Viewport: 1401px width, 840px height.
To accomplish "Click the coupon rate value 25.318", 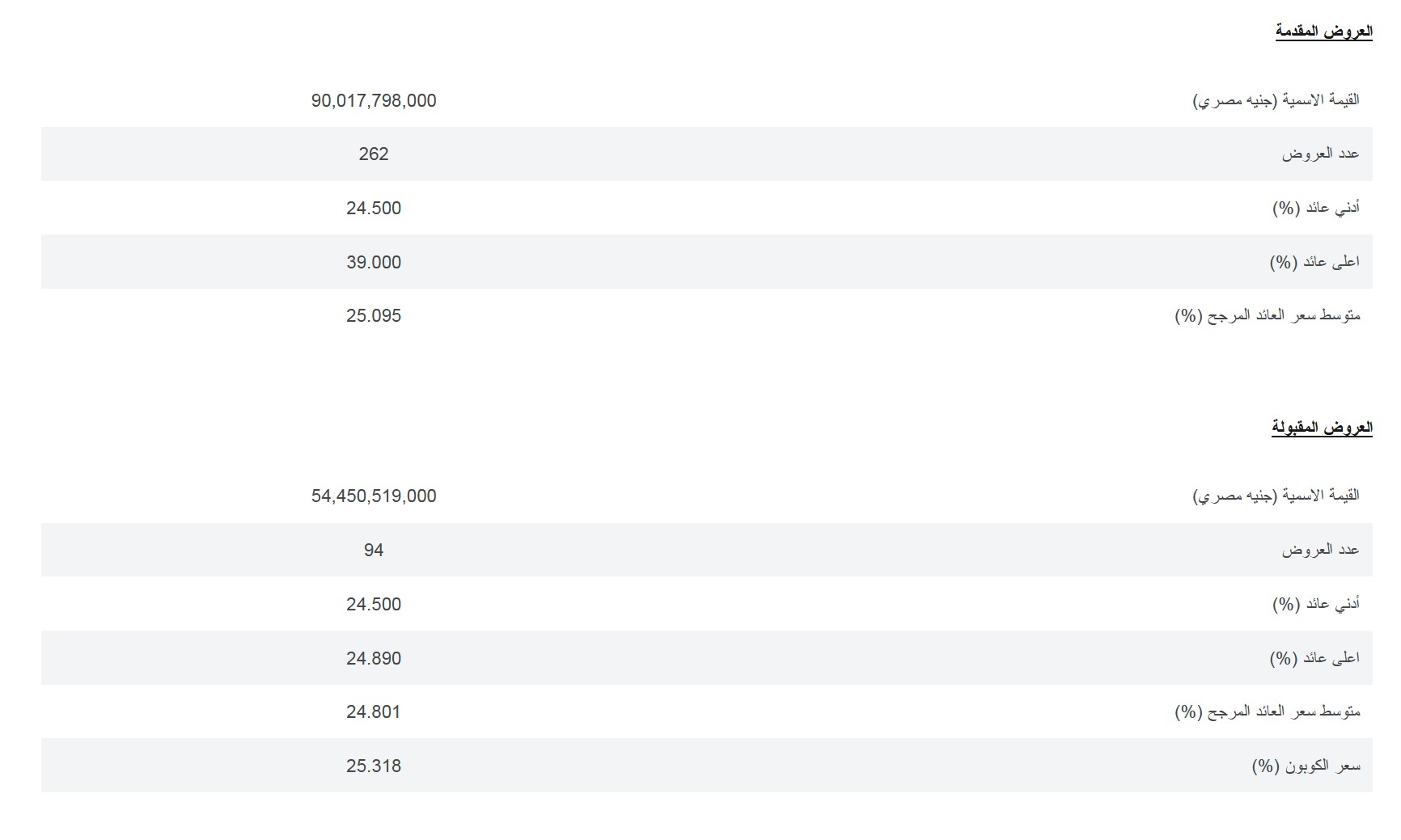I will click(374, 766).
